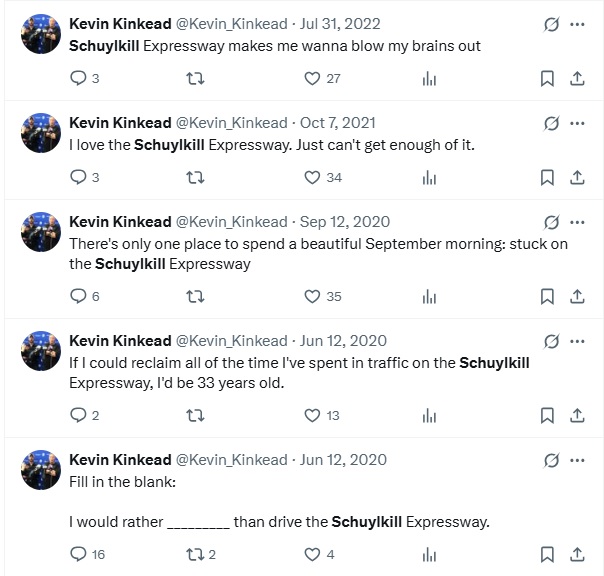604x576 pixels.
Task: Reply to the 'Fill in the blank' tweet
Action: [79, 553]
